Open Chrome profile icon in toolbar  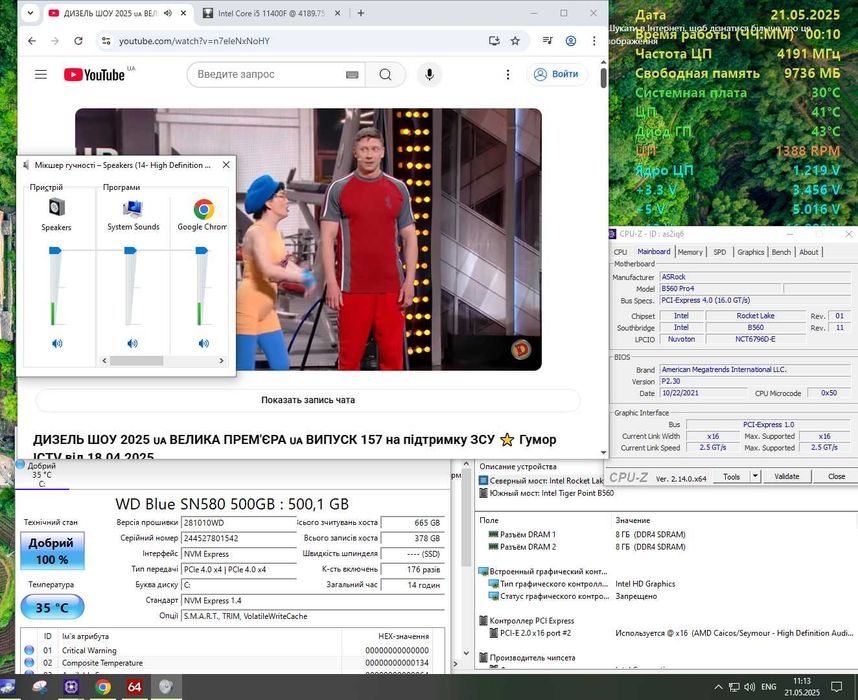[x=571, y=41]
